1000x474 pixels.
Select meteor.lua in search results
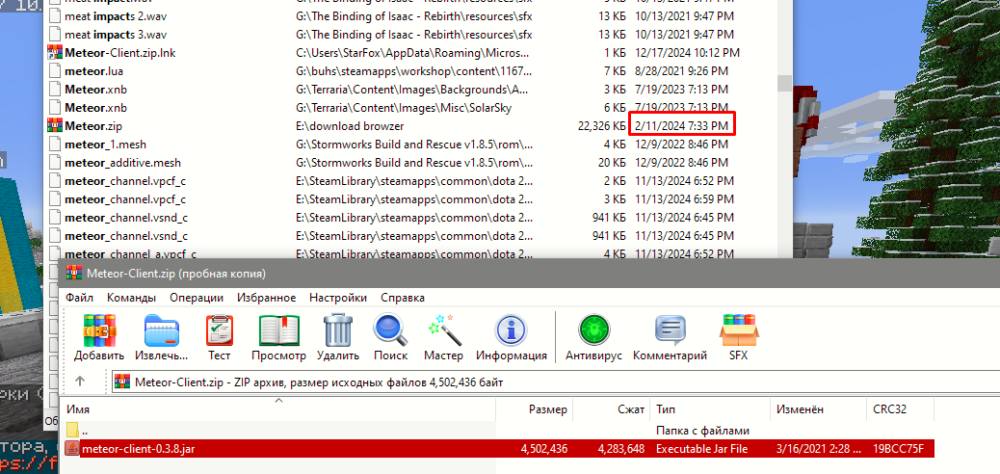pos(94,71)
